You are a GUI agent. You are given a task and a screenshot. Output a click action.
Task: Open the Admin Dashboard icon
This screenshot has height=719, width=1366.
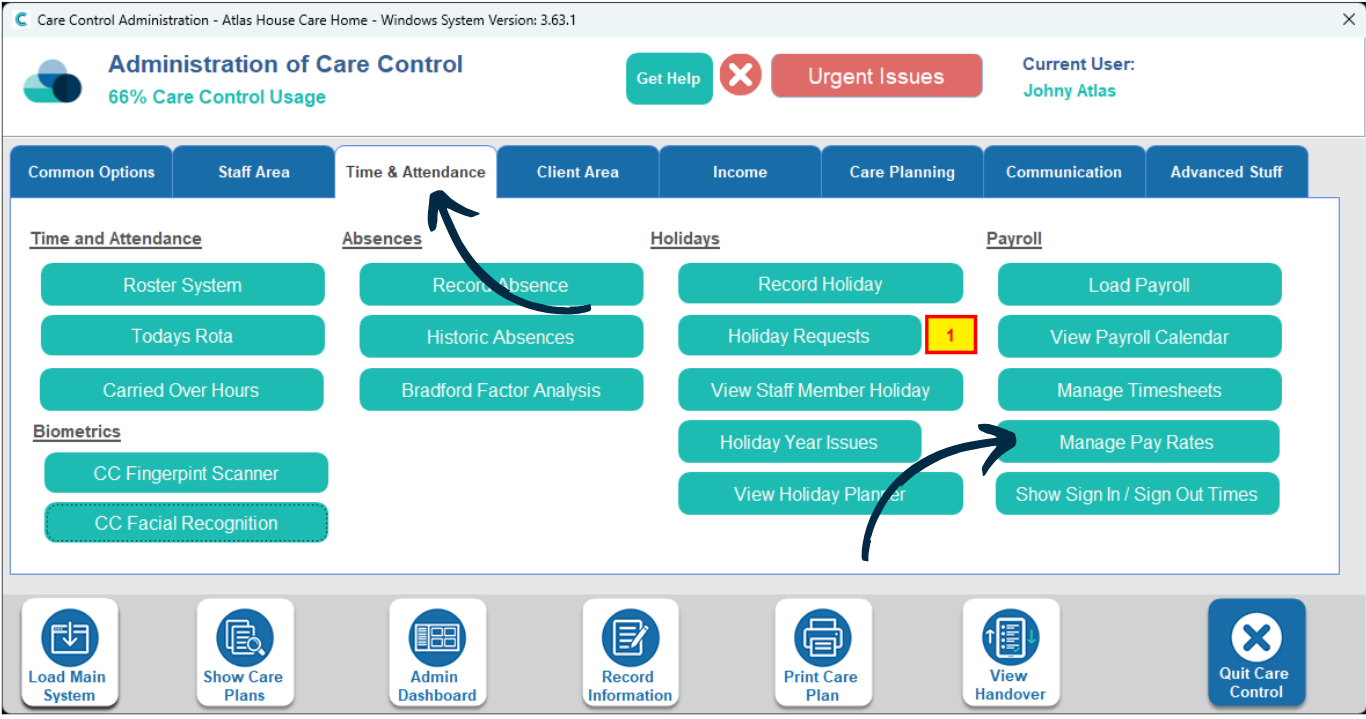tap(437, 654)
